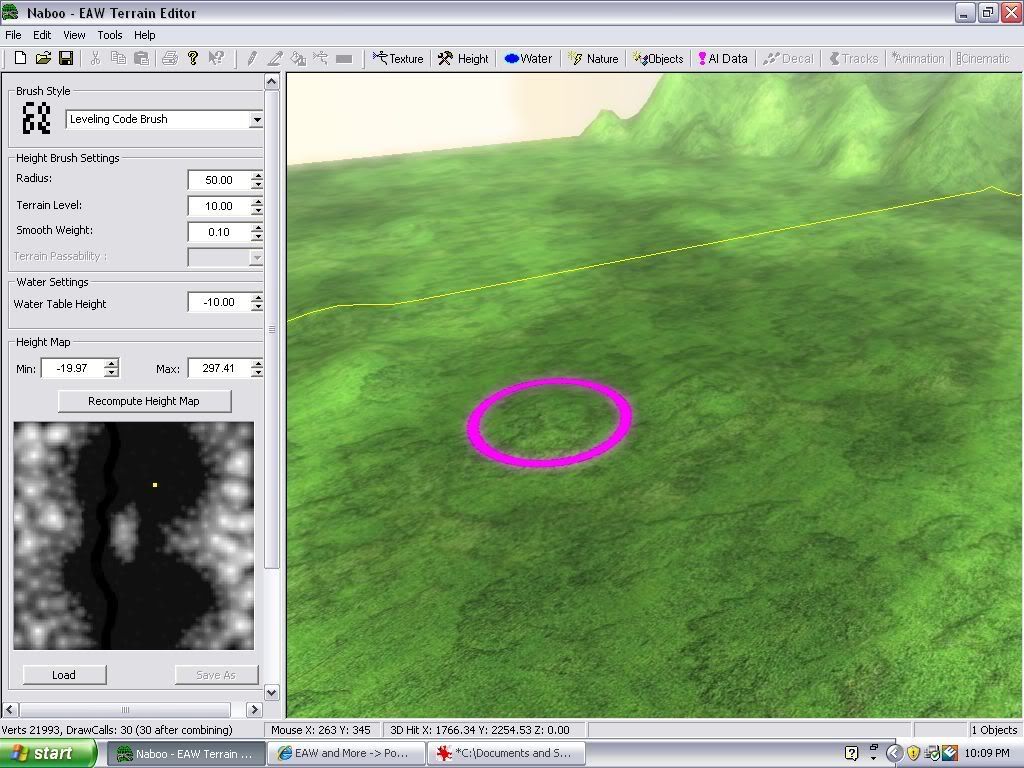Click the Height Map Min field

[x=72, y=368]
